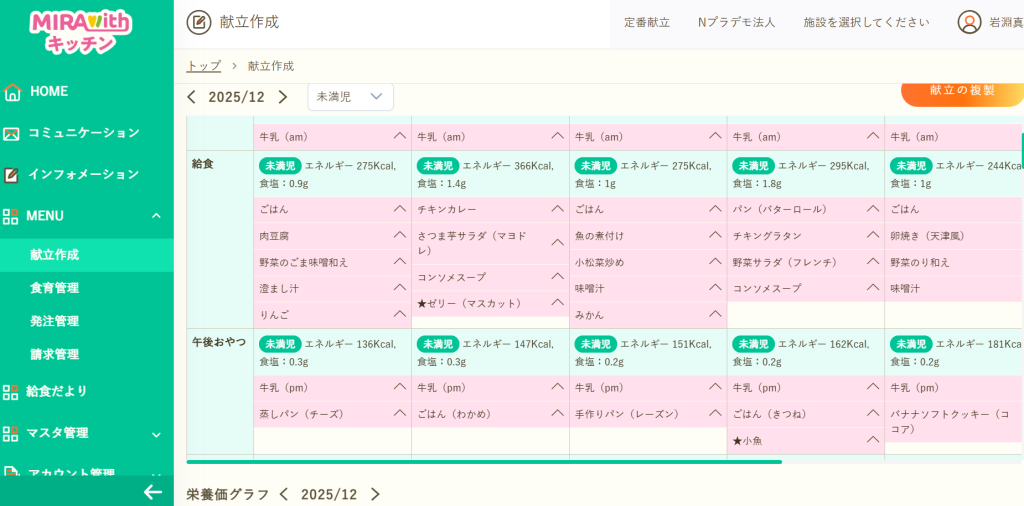Click the トップ breadcrumb link
The height and width of the screenshot is (506, 1024).
203,66
